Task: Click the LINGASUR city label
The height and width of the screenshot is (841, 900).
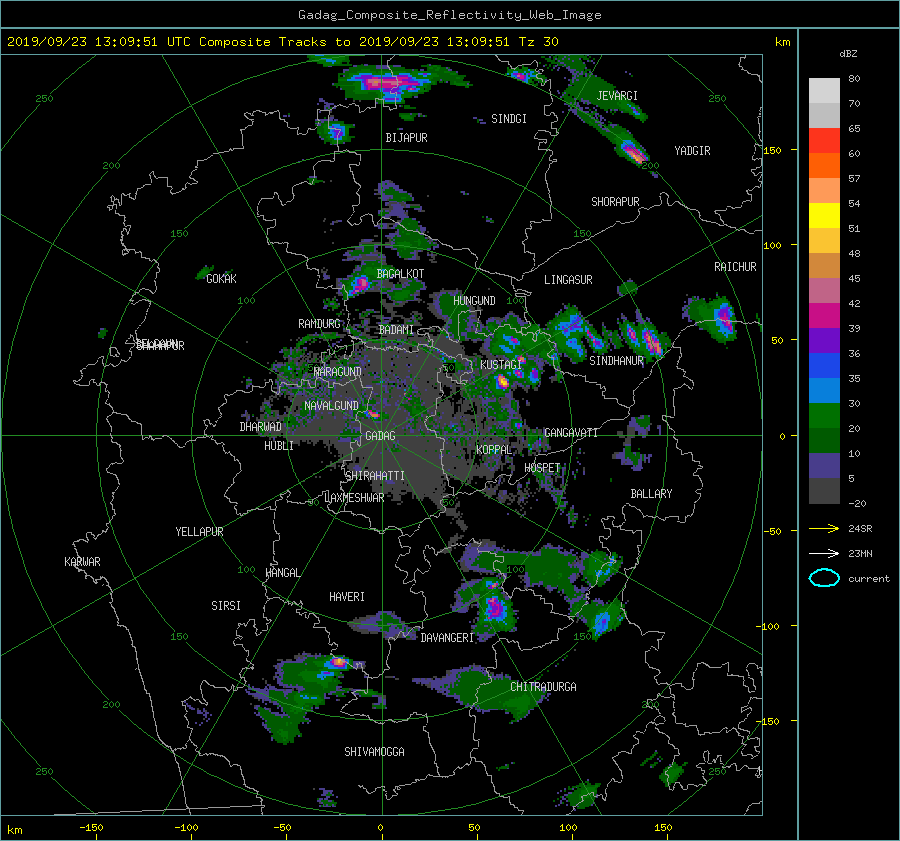Action: [x=568, y=280]
